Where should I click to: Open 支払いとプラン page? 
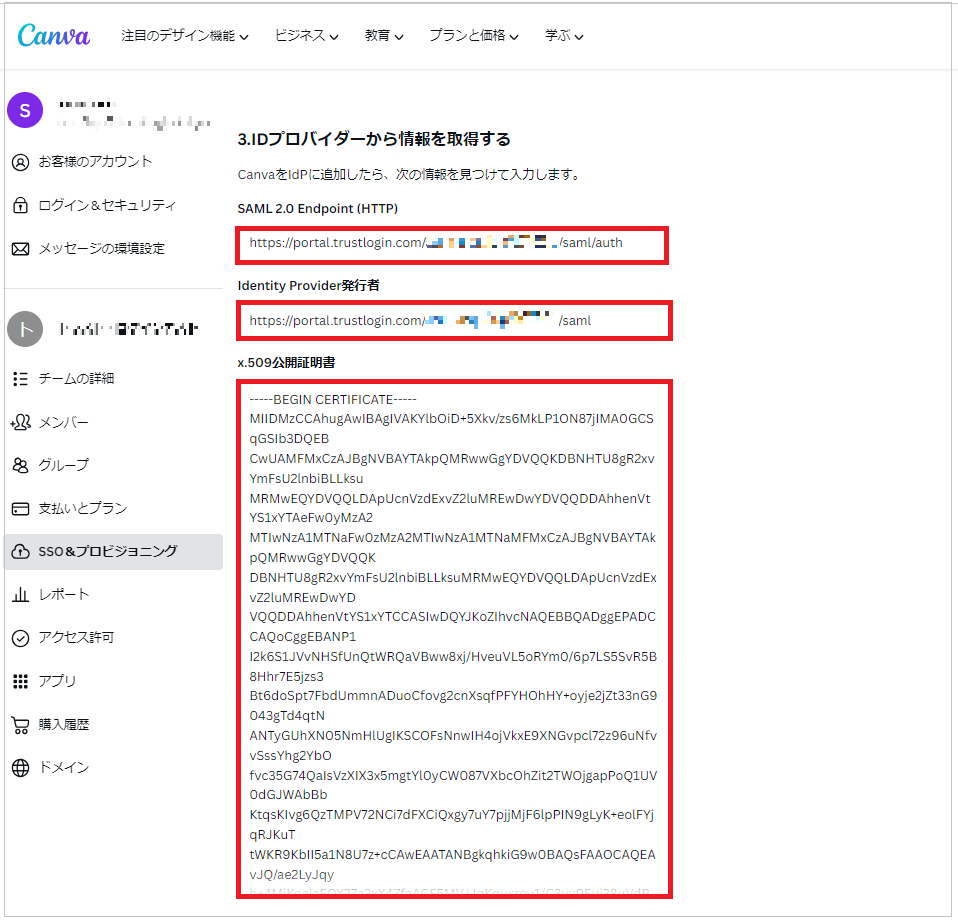(x=83, y=508)
